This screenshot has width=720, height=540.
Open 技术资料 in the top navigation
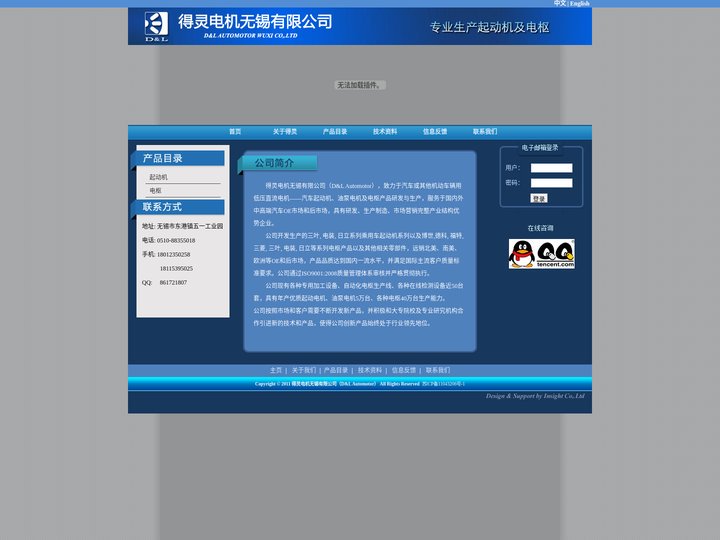pos(385,131)
